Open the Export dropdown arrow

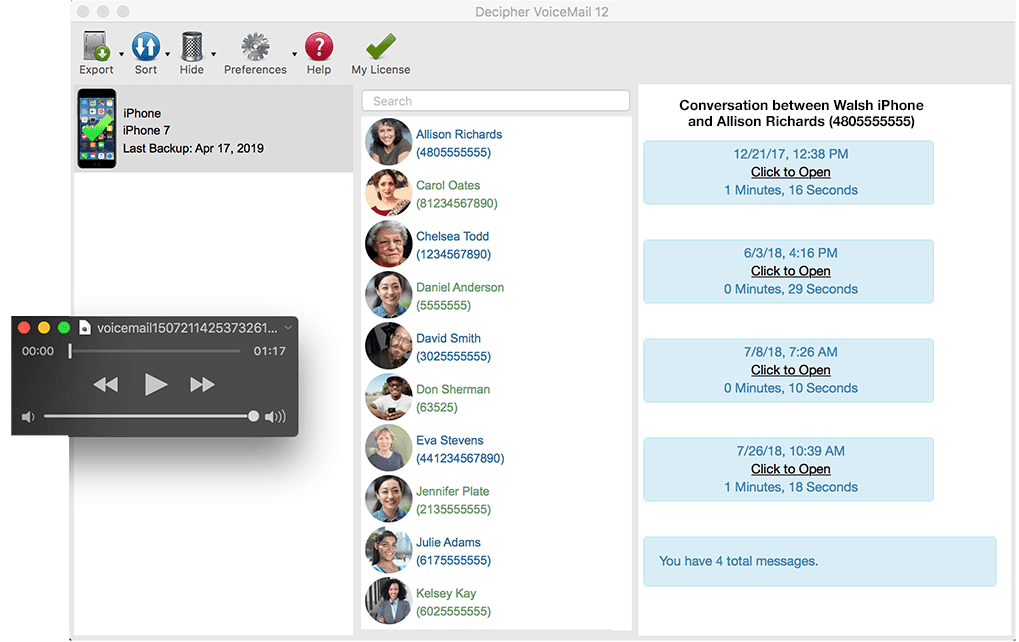pos(121,53)
